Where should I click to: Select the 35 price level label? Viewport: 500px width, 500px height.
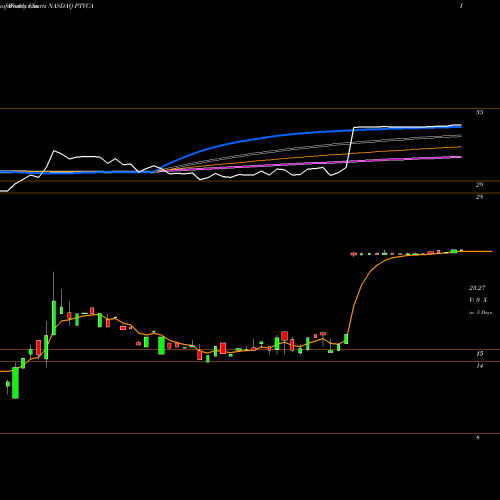pyautogui.click(x=479, y=113)
